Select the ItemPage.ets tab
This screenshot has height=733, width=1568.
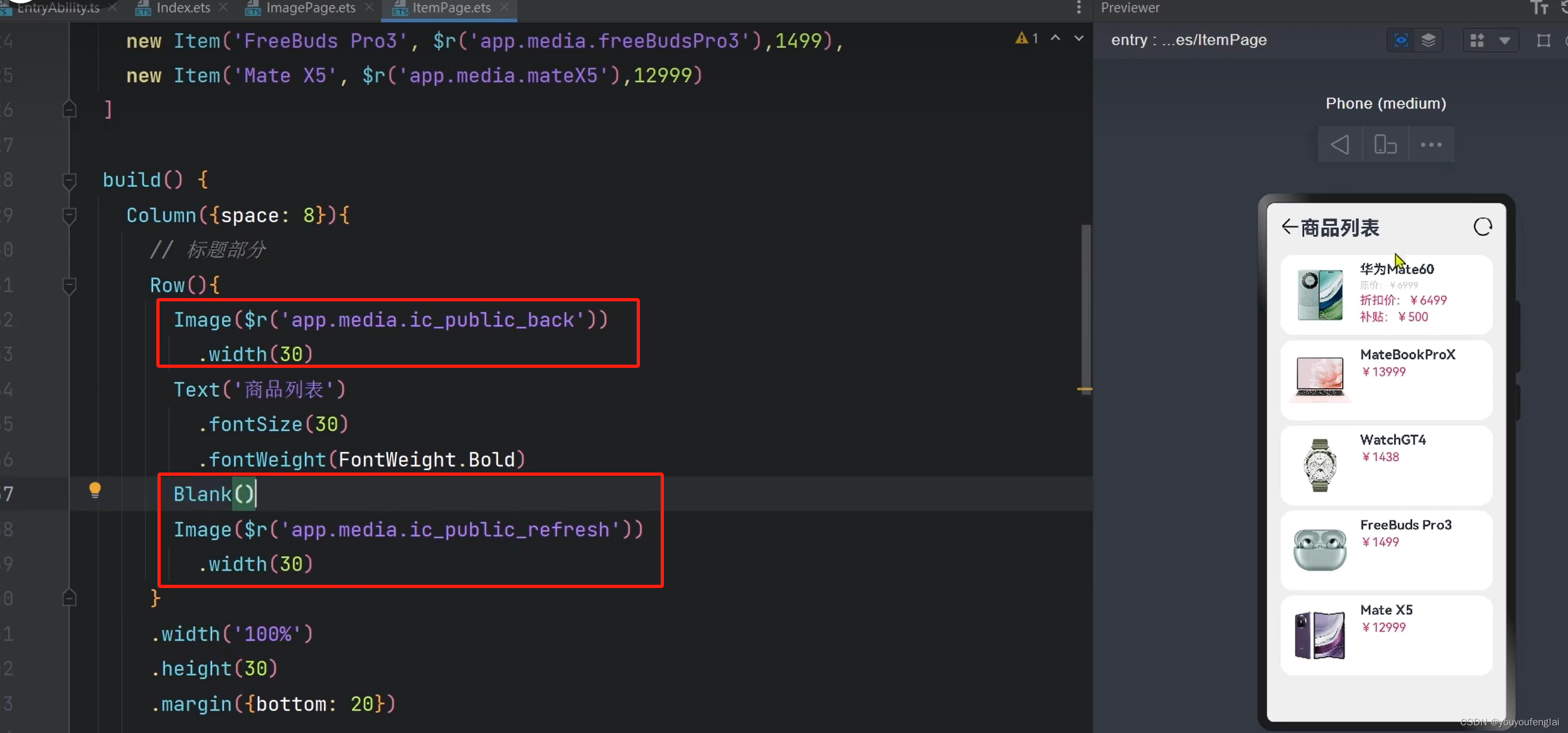pyautogui.click(x=451, y=8)
